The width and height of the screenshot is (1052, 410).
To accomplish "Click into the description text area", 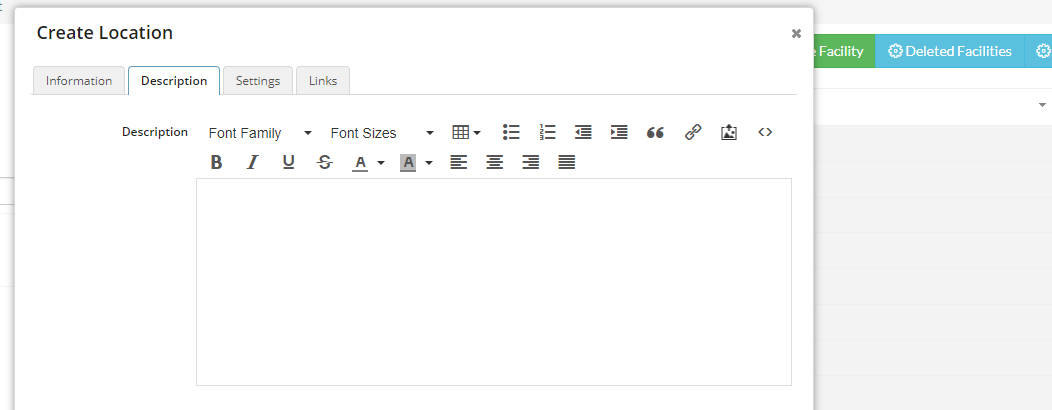I will 494,282.
